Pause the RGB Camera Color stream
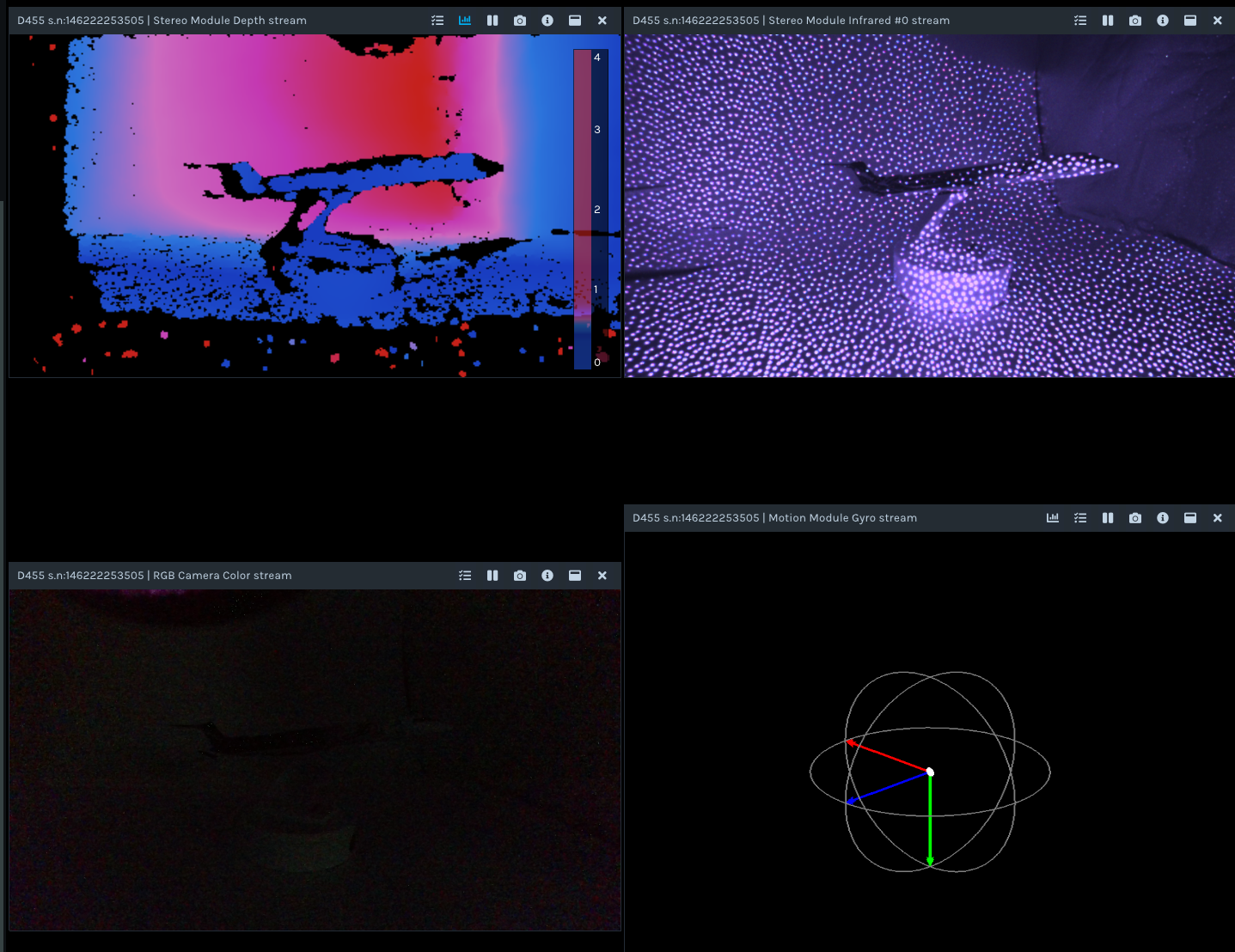This screenshot has height=952, width=1235. (x=492, y=576)
